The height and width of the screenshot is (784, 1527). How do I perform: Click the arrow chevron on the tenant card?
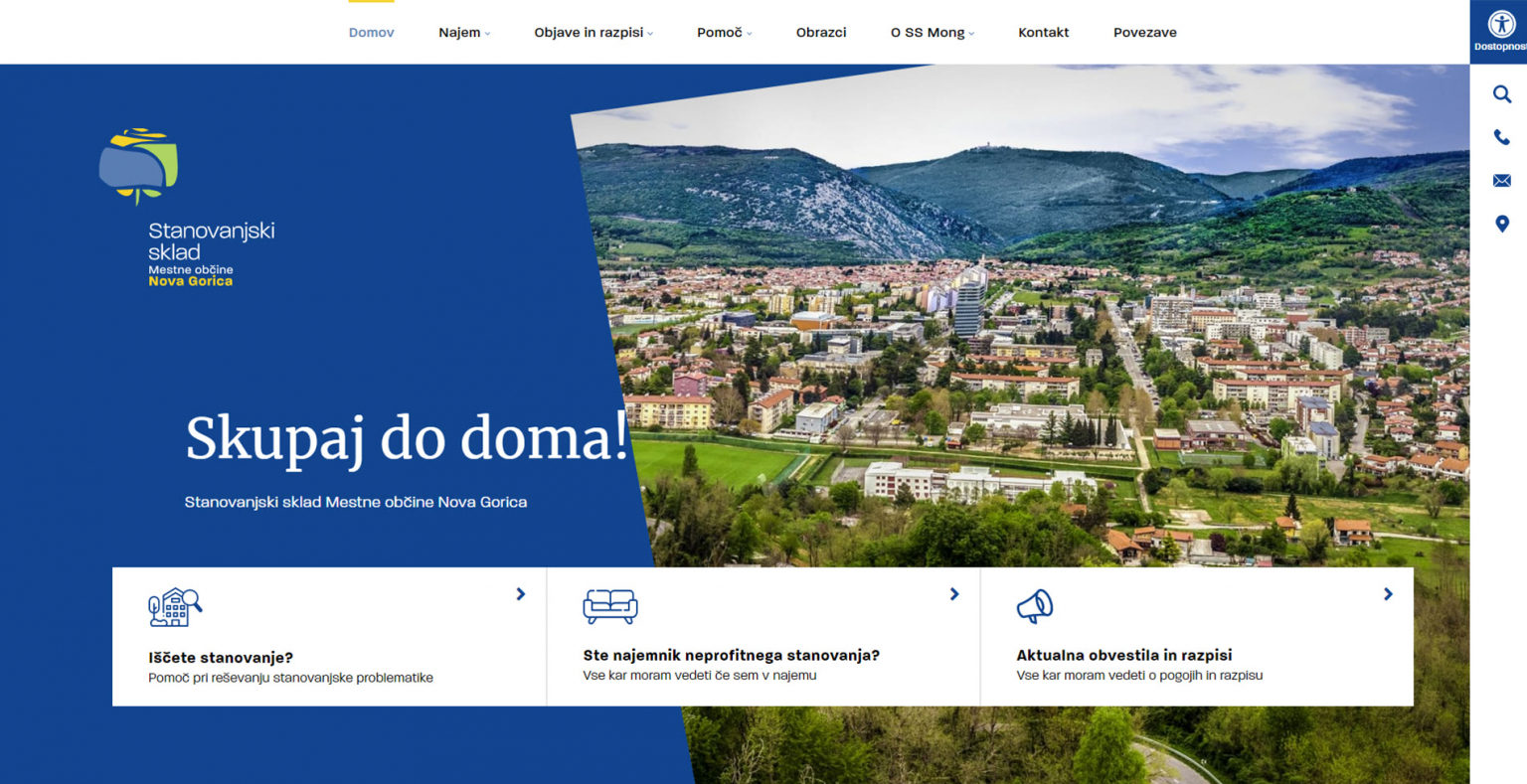[954, 594]
